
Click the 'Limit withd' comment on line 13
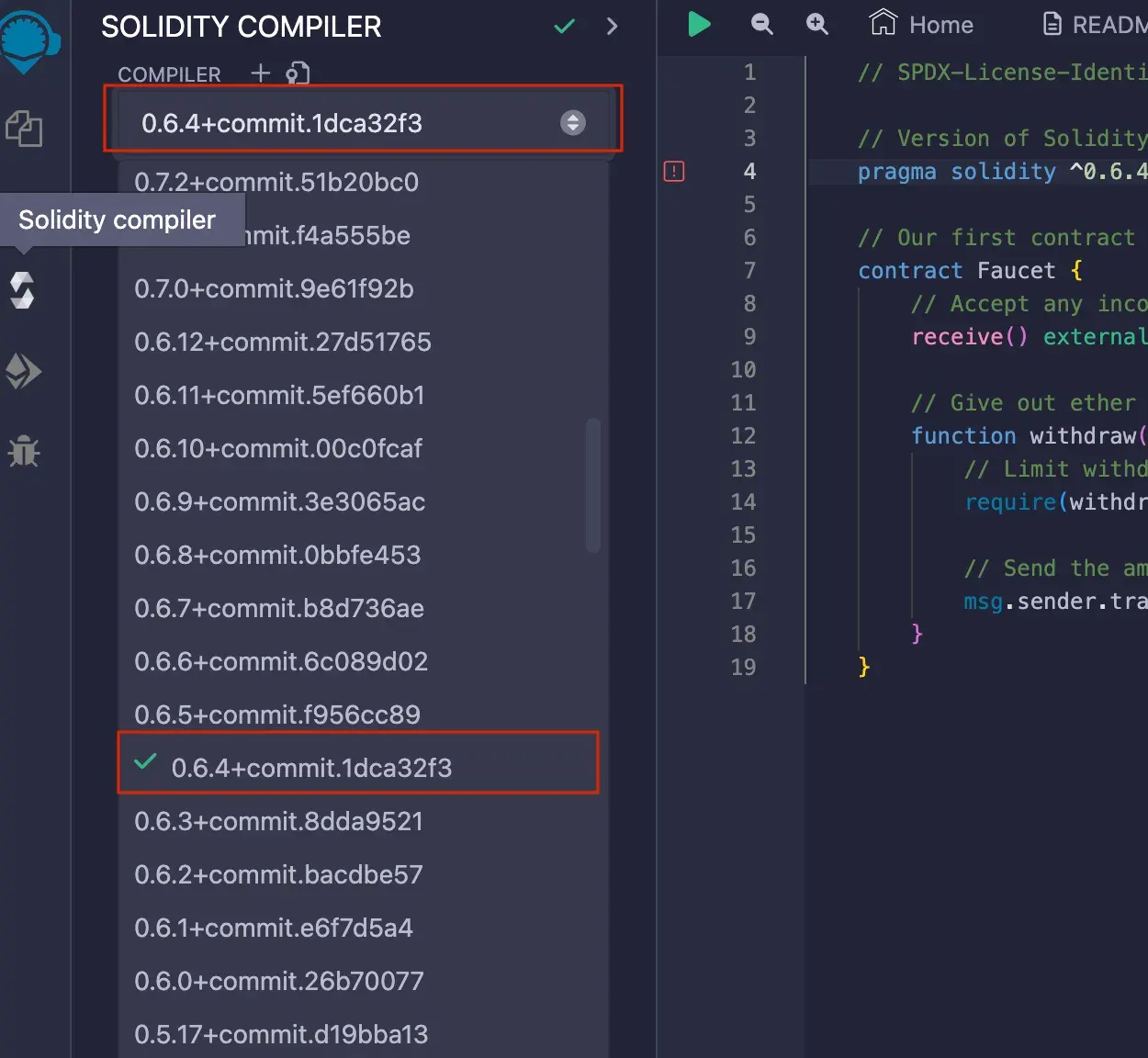click(x=1056, y=468)
